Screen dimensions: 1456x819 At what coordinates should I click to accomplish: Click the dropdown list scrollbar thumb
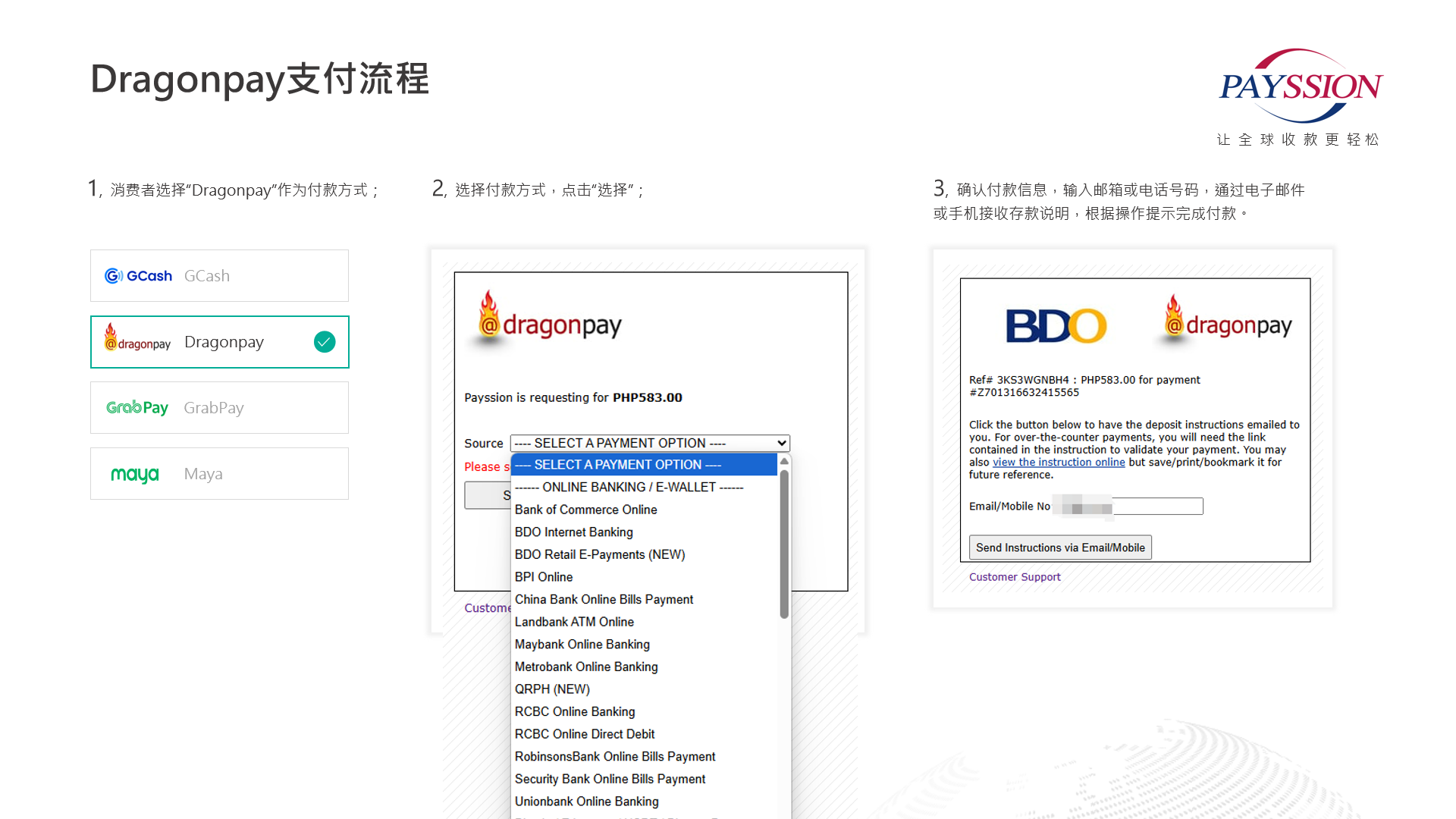pos(784,544)
